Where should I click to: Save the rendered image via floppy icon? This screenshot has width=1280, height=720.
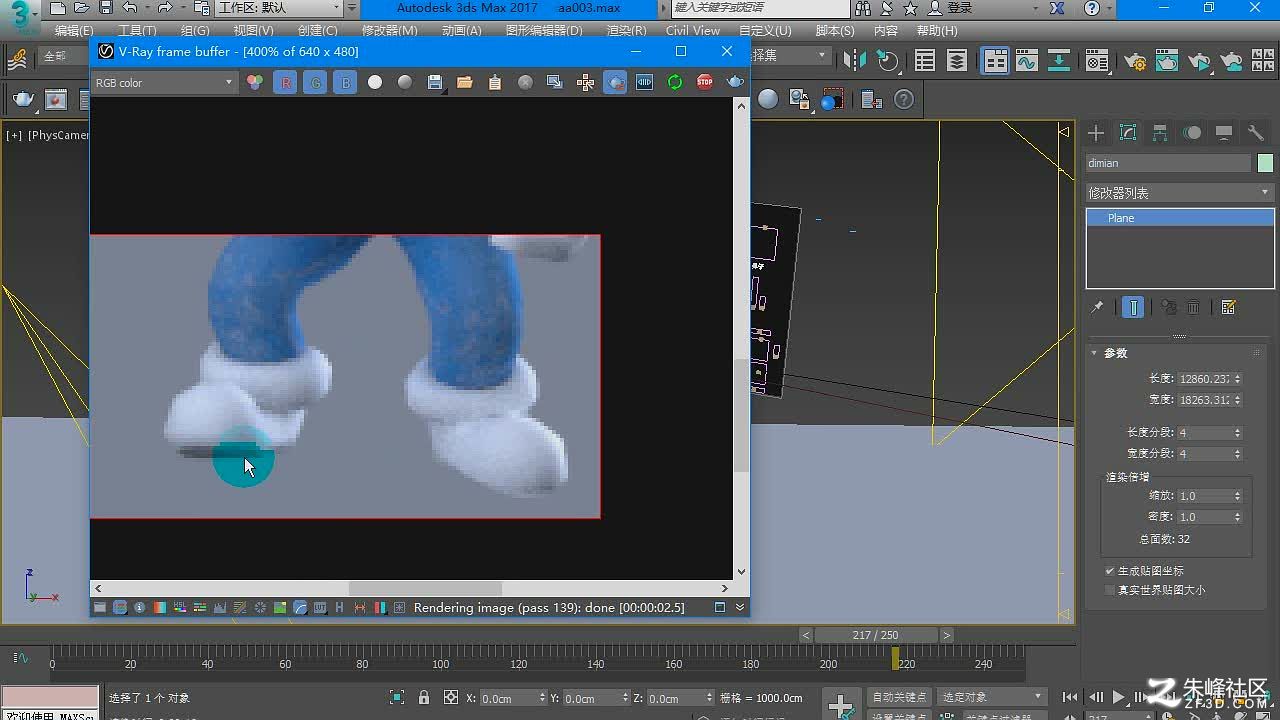[435, 83]
